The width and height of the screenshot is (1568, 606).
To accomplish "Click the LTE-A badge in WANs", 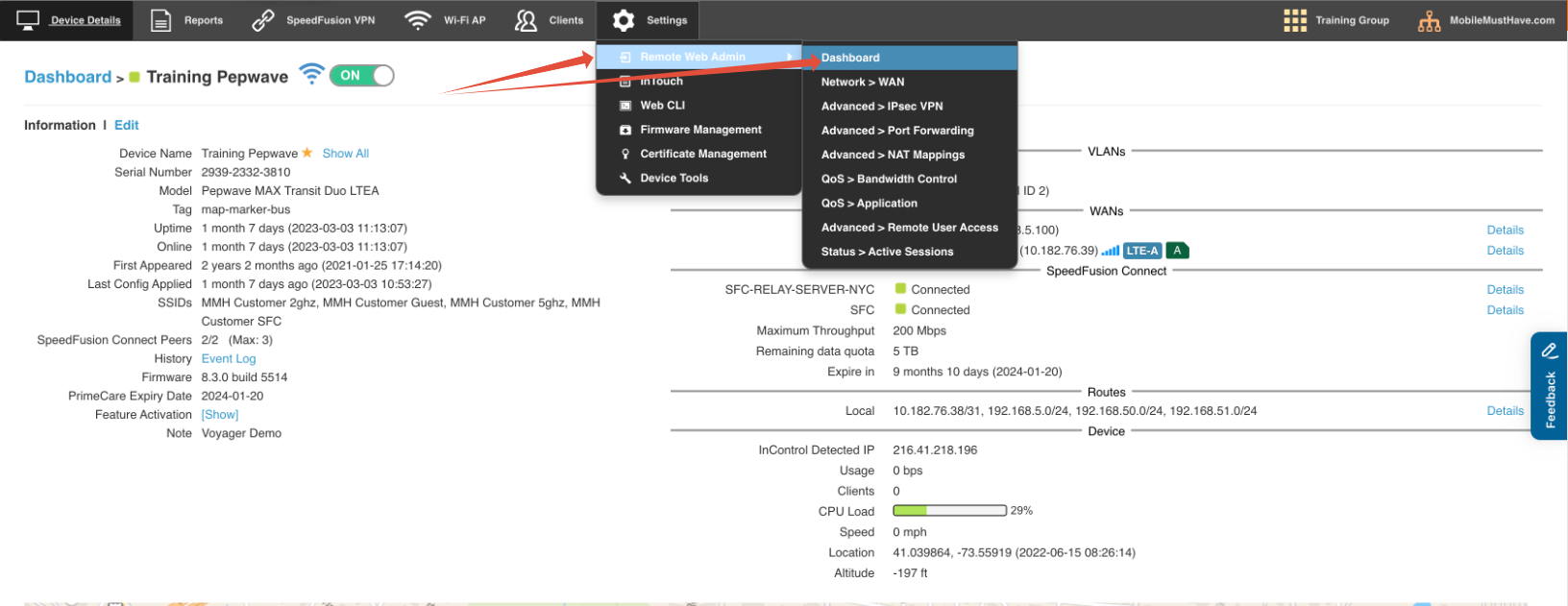I will click(1142, 251).
